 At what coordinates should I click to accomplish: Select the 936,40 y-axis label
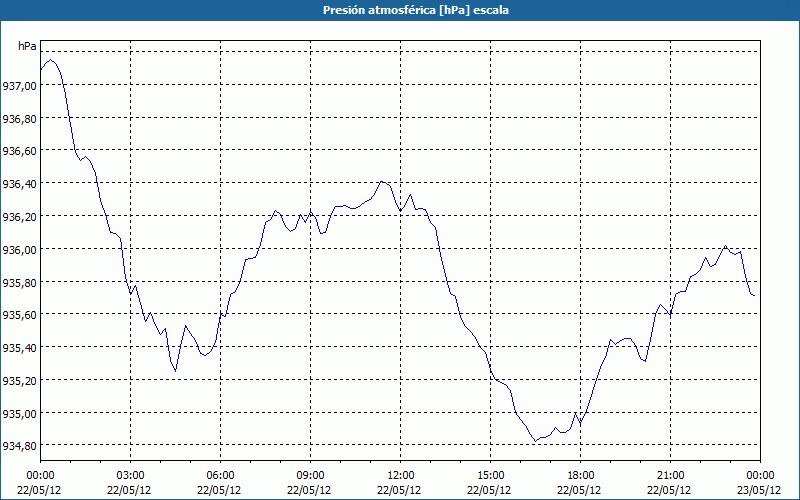(20, 184)
